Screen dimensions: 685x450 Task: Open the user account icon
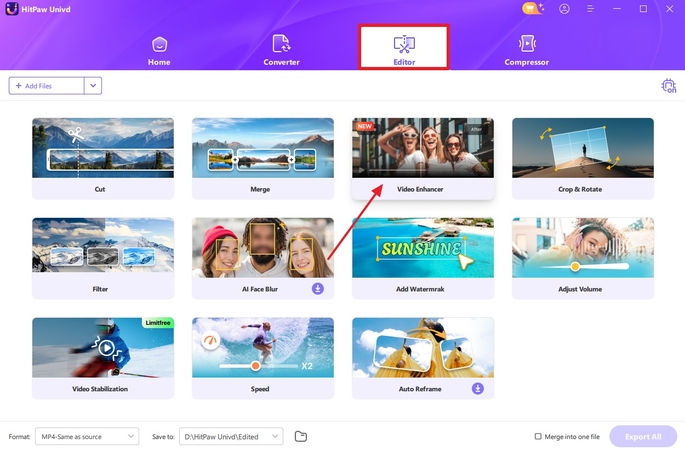pyautogui.click(x=564, y=9)
